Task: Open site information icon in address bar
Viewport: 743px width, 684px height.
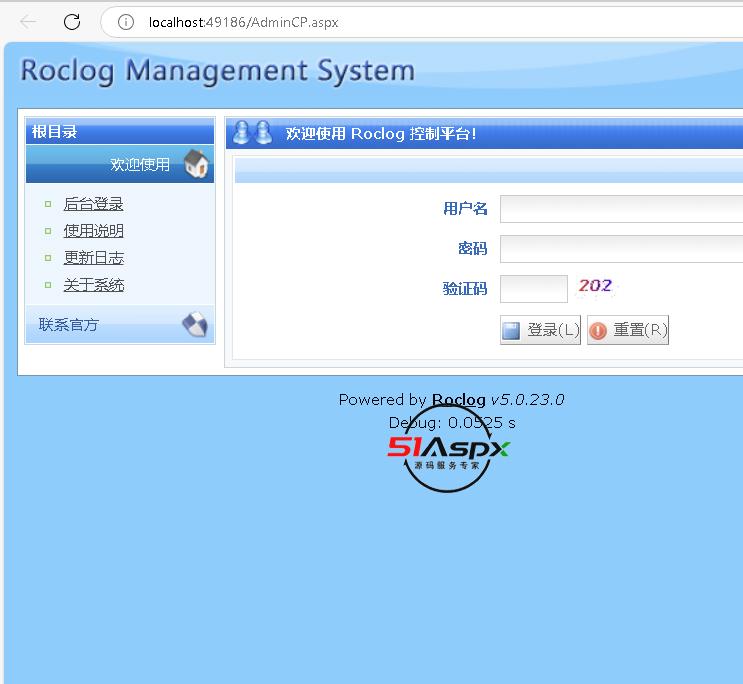Action: 126,22
